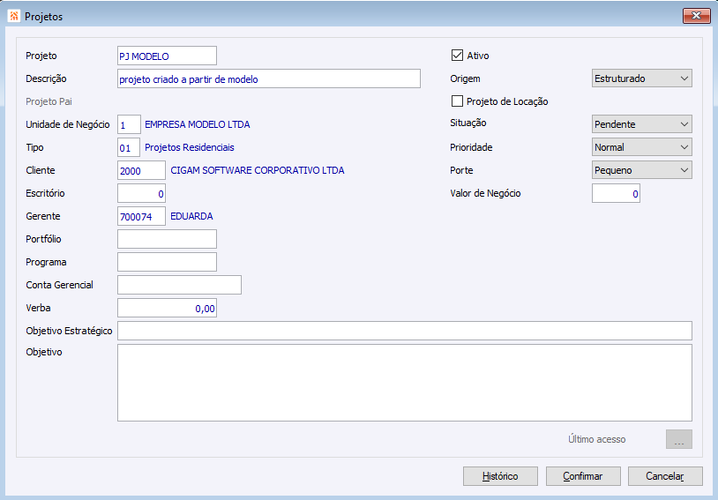Click inside the Objetivo text area
Viewport: 718px width, 500px height.
tap(404, 383)
